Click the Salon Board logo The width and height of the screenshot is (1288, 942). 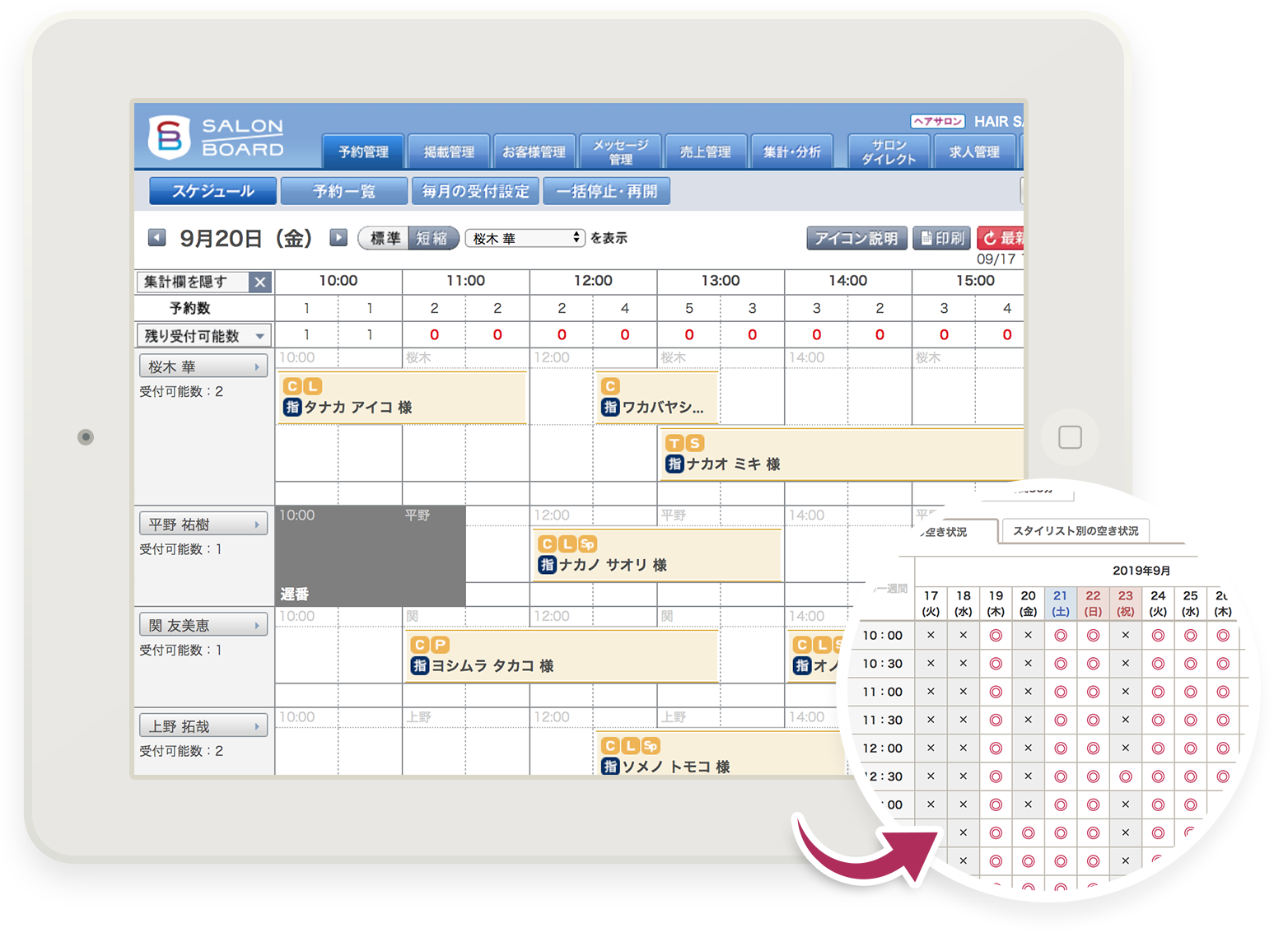[216, 138]
